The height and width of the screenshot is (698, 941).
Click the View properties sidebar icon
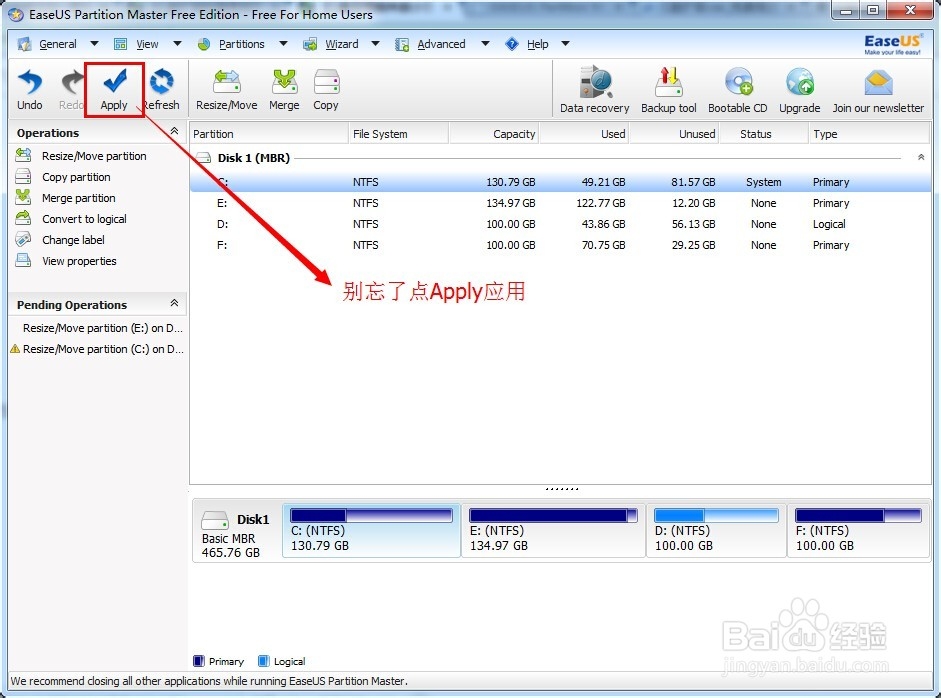[x=23, y=260]
